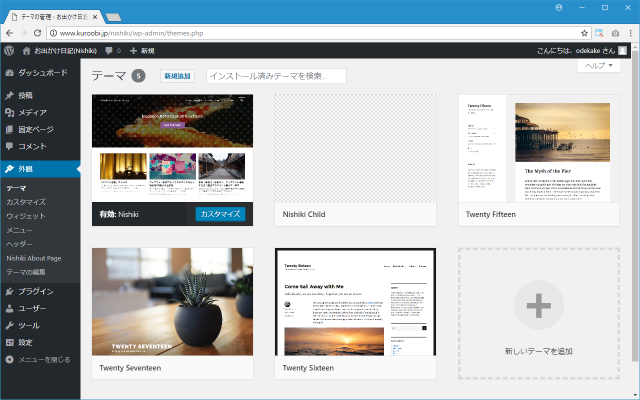Open the browser extension icon beside star
Image resolution: width=640 pixels, height=400 pixels.
pyautogui.click(x=599, y=33)
